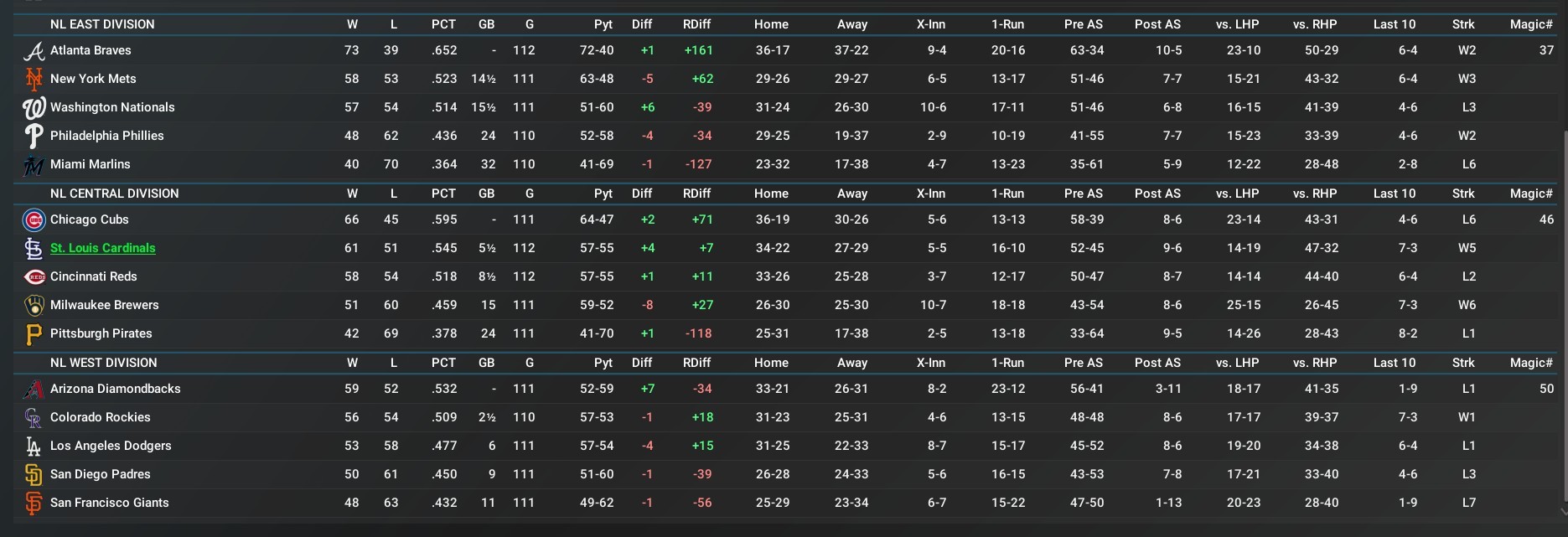Select the San Diego Padres team name
The image size is (1568, 537).
point(101,474)
